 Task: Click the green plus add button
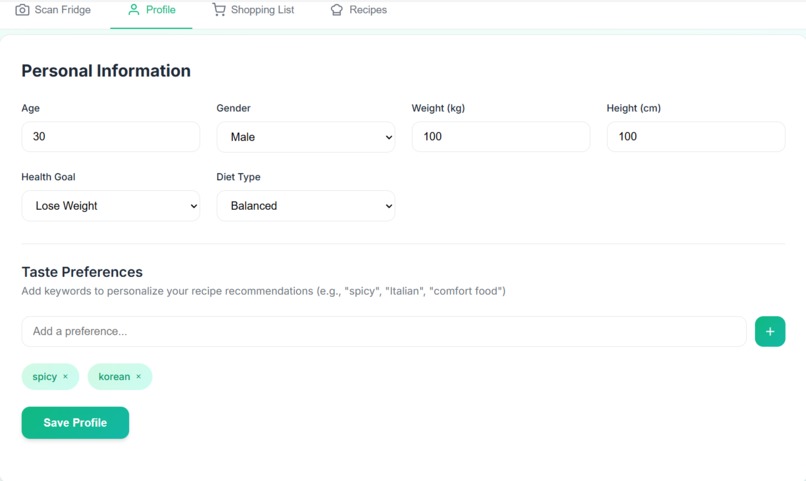(770, 331)
